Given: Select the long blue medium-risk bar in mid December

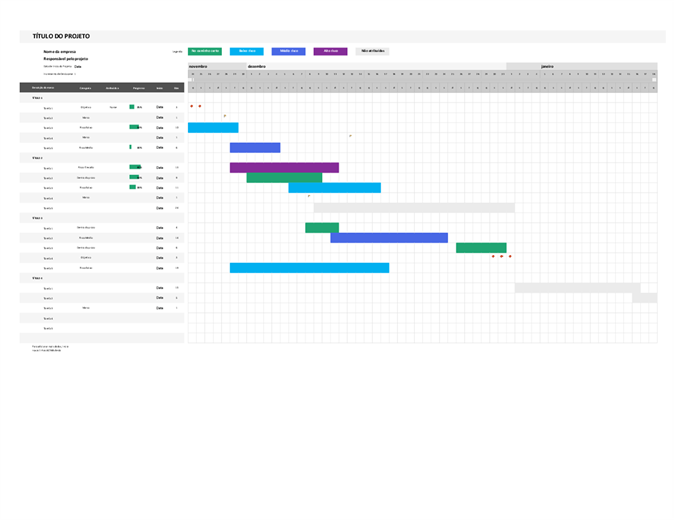Looking at the screenshot, I should (x=389, y=238).
